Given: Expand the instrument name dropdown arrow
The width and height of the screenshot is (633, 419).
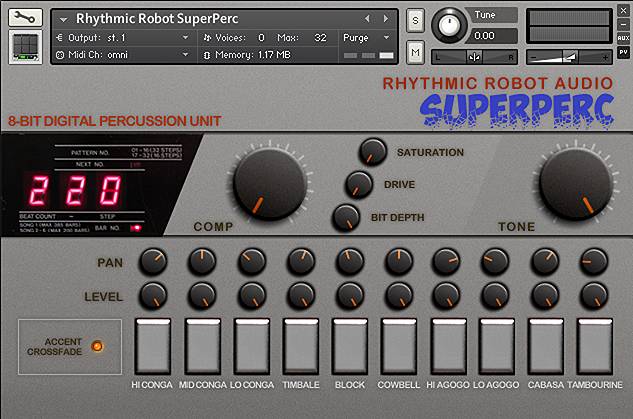Looking at the screenshot, I should 63,19.
